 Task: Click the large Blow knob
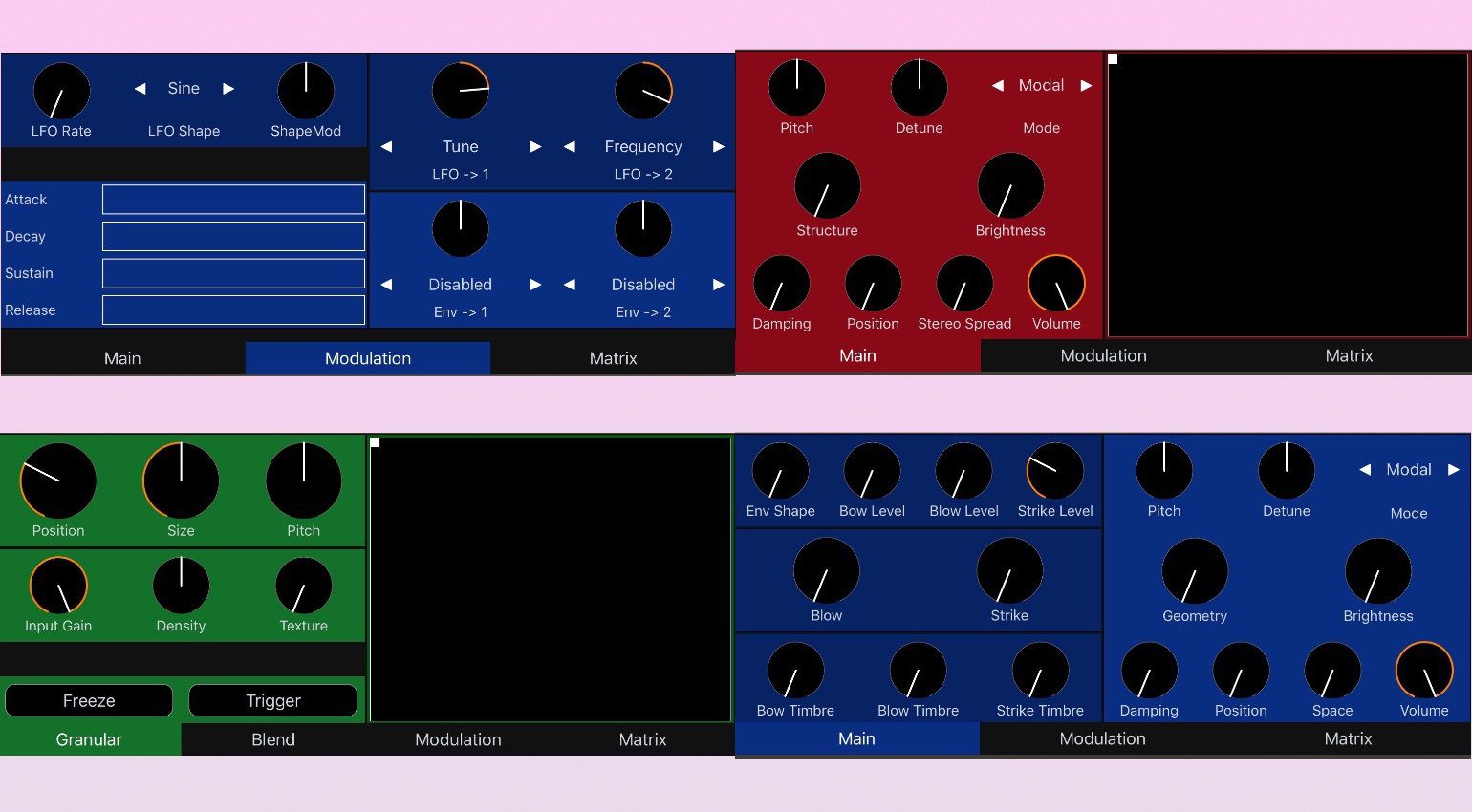tap(827, 571)
